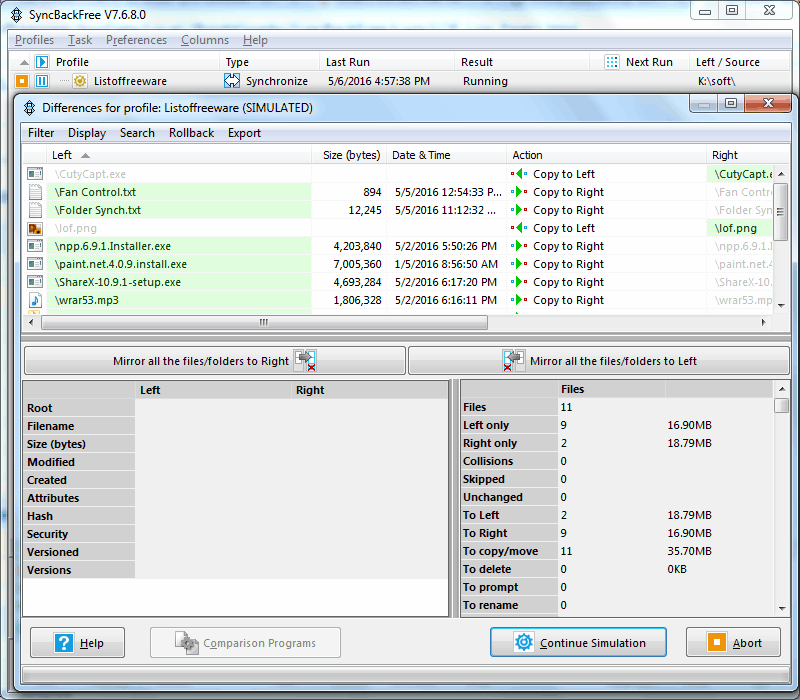The image size is (800, 700).
Task: Open the Preferences menu
Action: (x=136, y=40)
